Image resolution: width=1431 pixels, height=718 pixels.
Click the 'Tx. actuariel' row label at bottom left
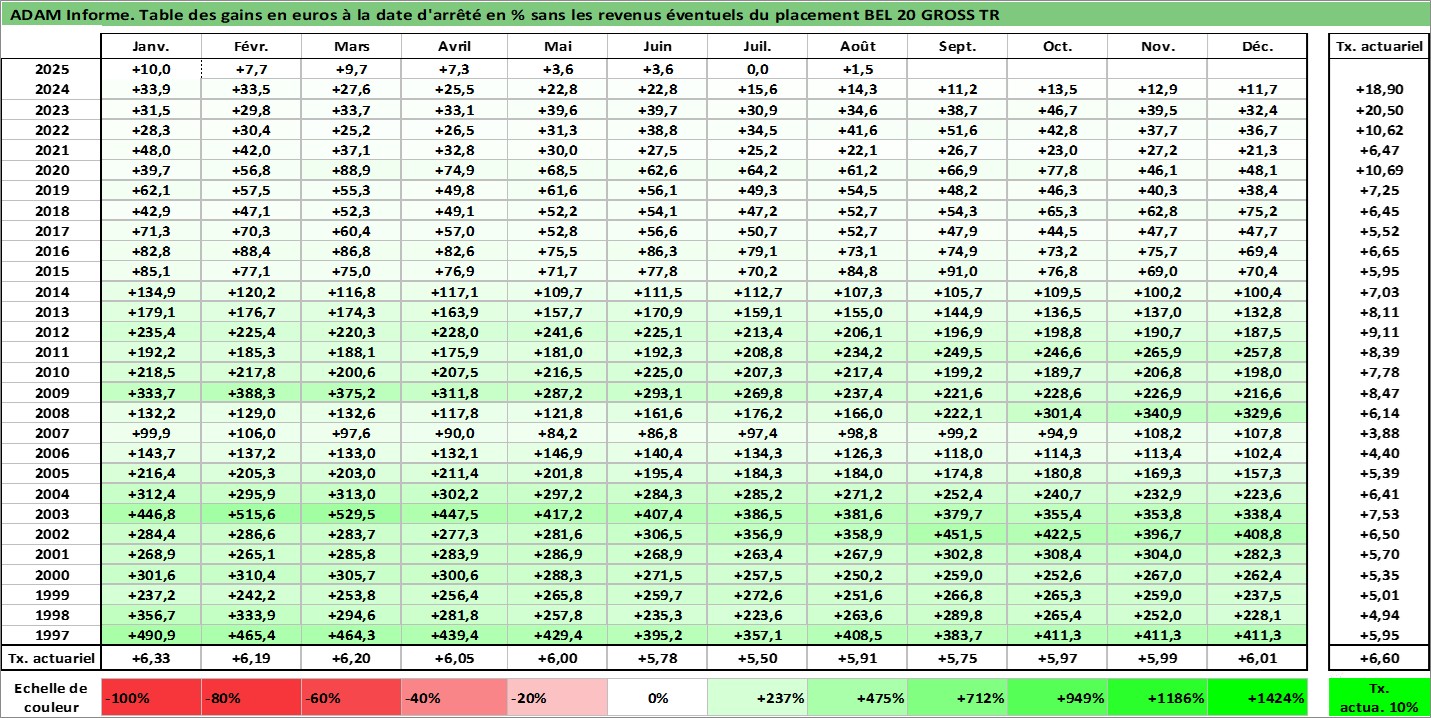[51, 658]
